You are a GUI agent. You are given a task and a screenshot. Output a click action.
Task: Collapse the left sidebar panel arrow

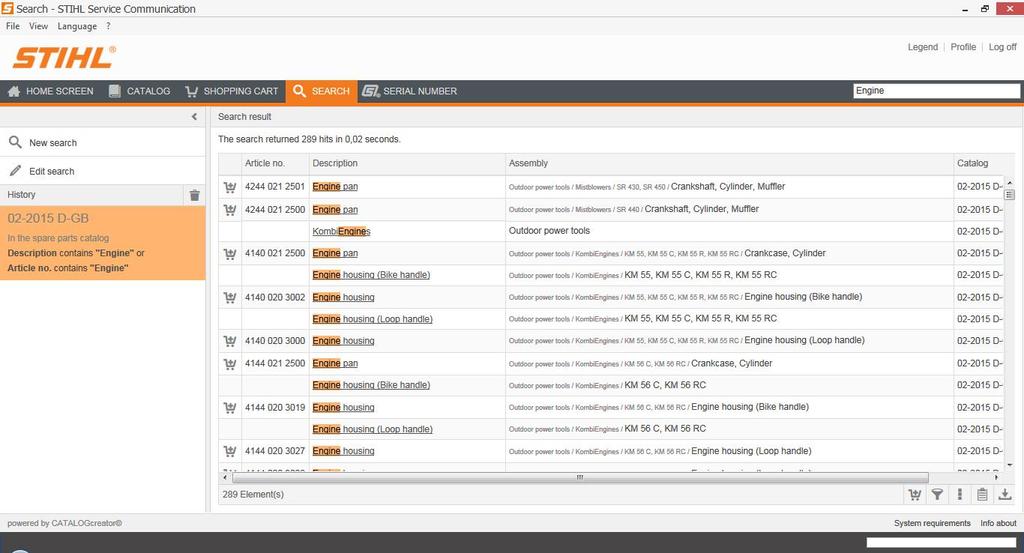pyautogui.click(x=194, y=117)
